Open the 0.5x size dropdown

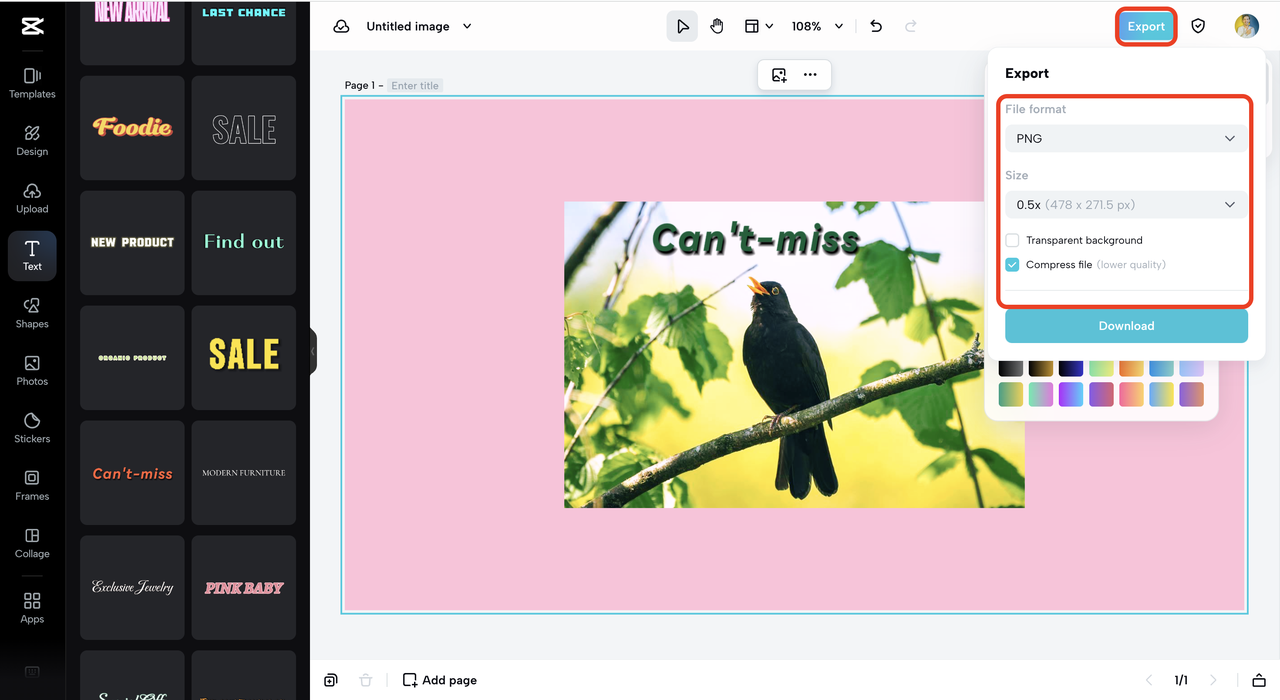click(x=1126, y=204)
